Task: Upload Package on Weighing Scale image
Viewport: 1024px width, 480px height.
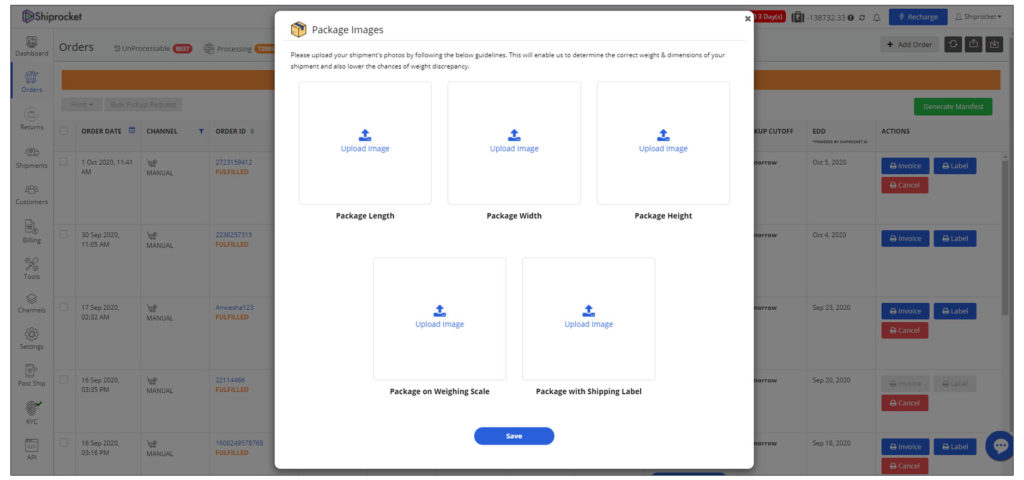Action: pyautogui.click(x=440, y=317)
